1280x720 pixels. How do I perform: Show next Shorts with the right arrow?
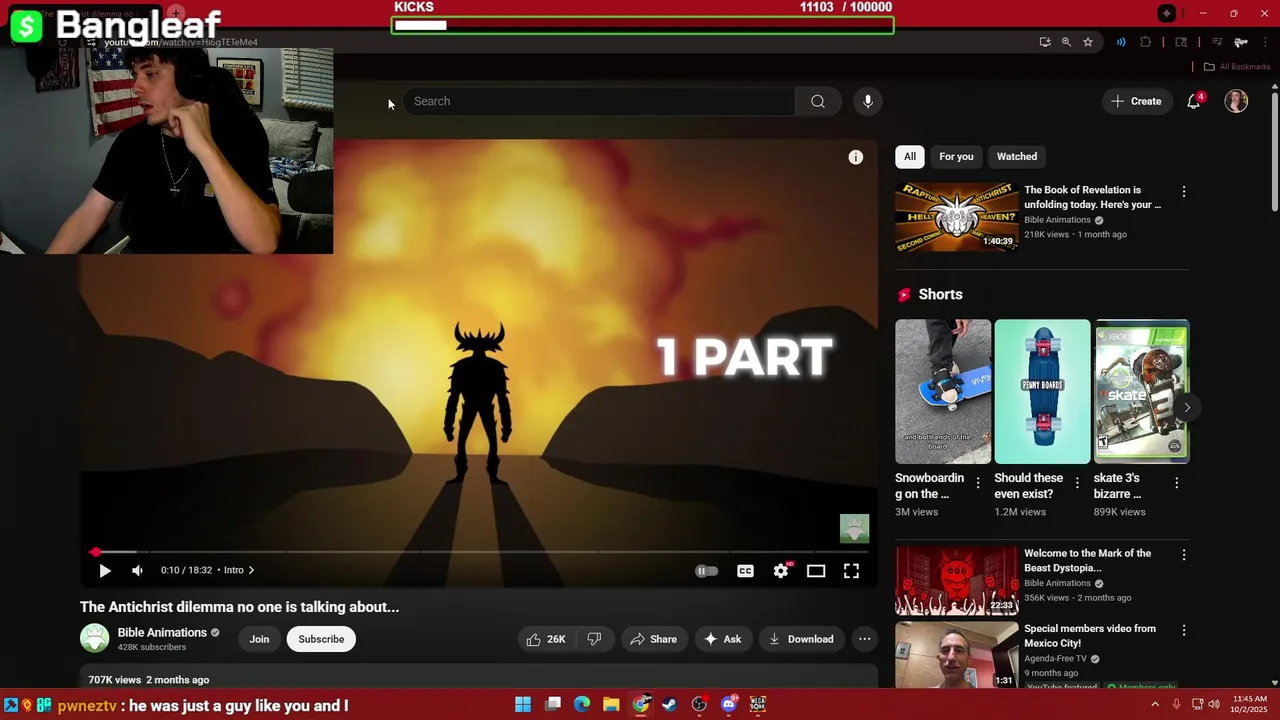pyautogui.click(x=1187, y=407)
